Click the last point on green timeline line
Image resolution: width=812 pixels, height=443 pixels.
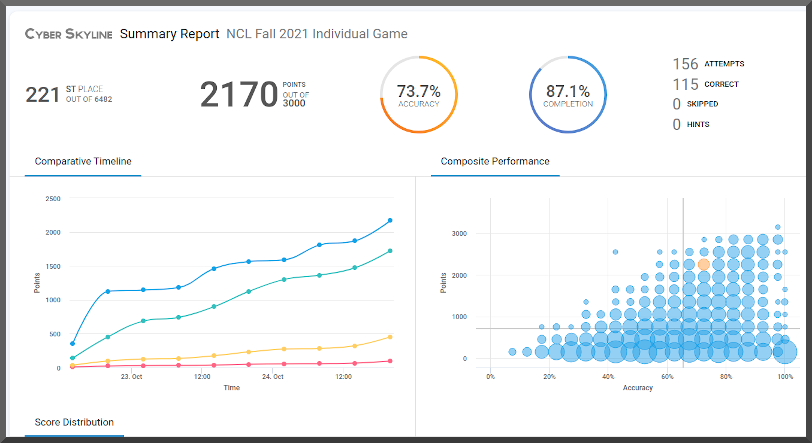coord(390,251)
